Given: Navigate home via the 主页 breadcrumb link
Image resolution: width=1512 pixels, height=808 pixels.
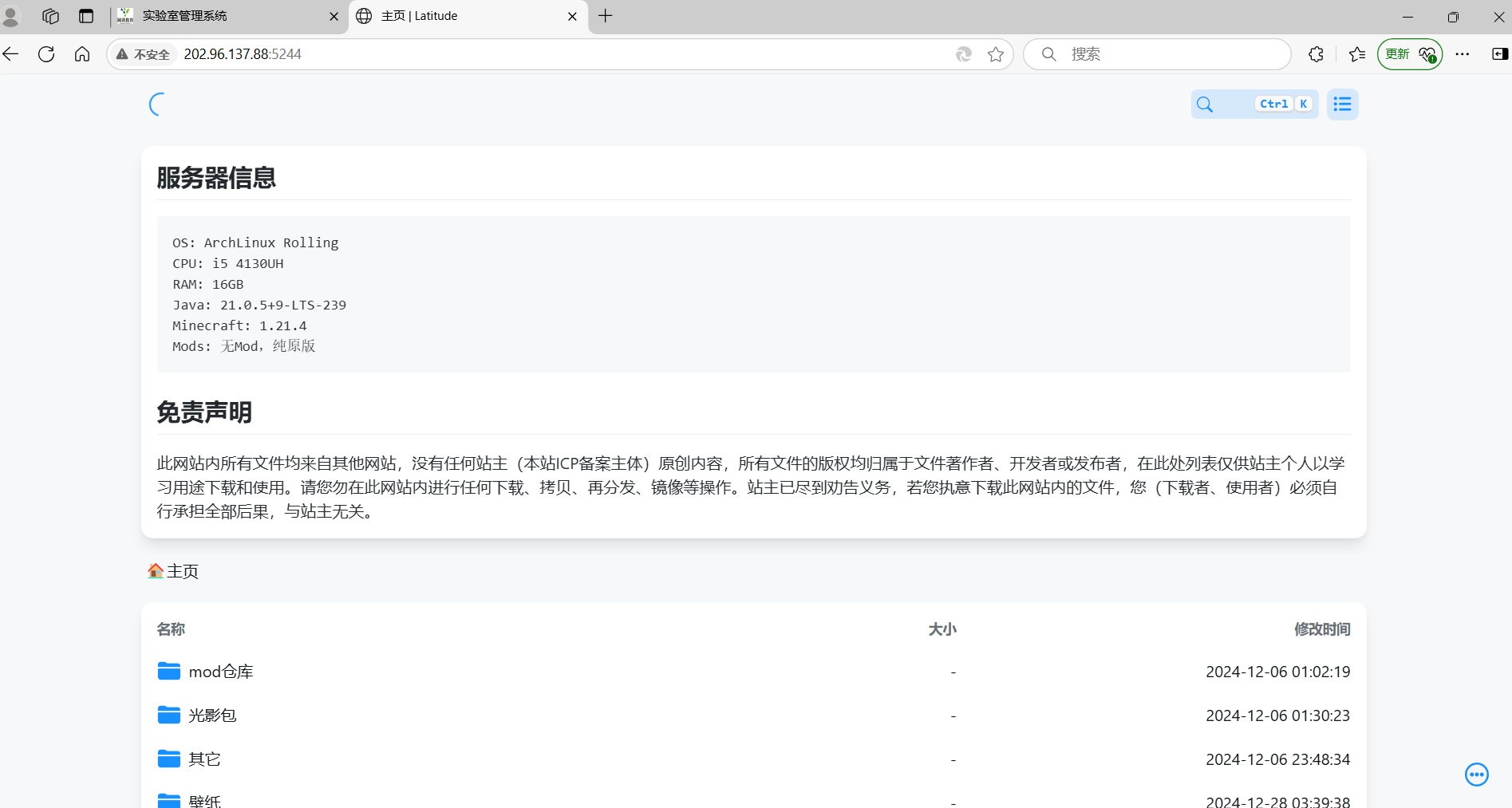Looking at the screenshot, I should [x=172, y=570].
